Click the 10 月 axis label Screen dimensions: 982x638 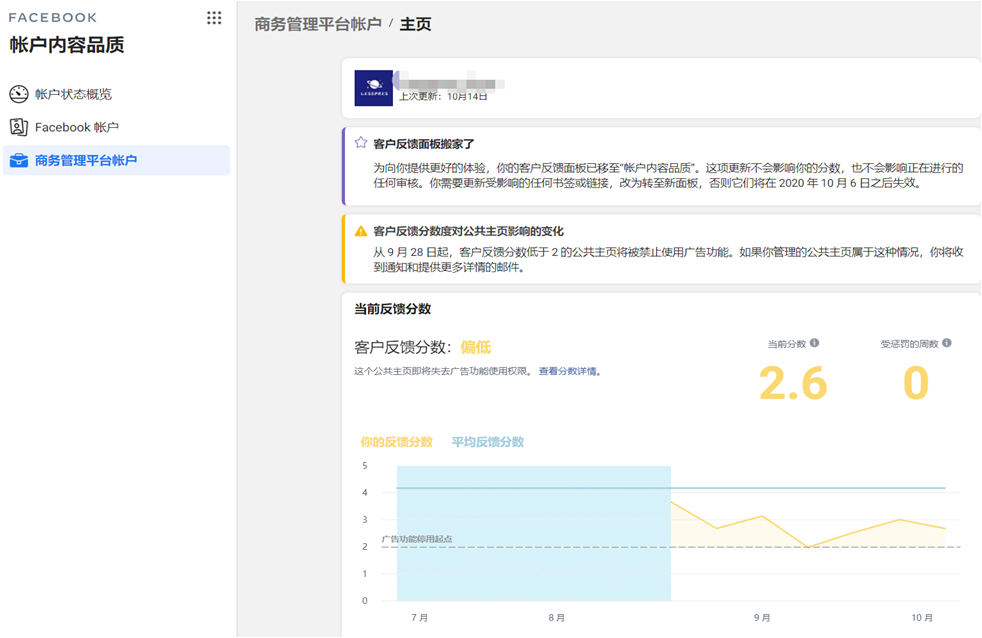pos(922,618)
